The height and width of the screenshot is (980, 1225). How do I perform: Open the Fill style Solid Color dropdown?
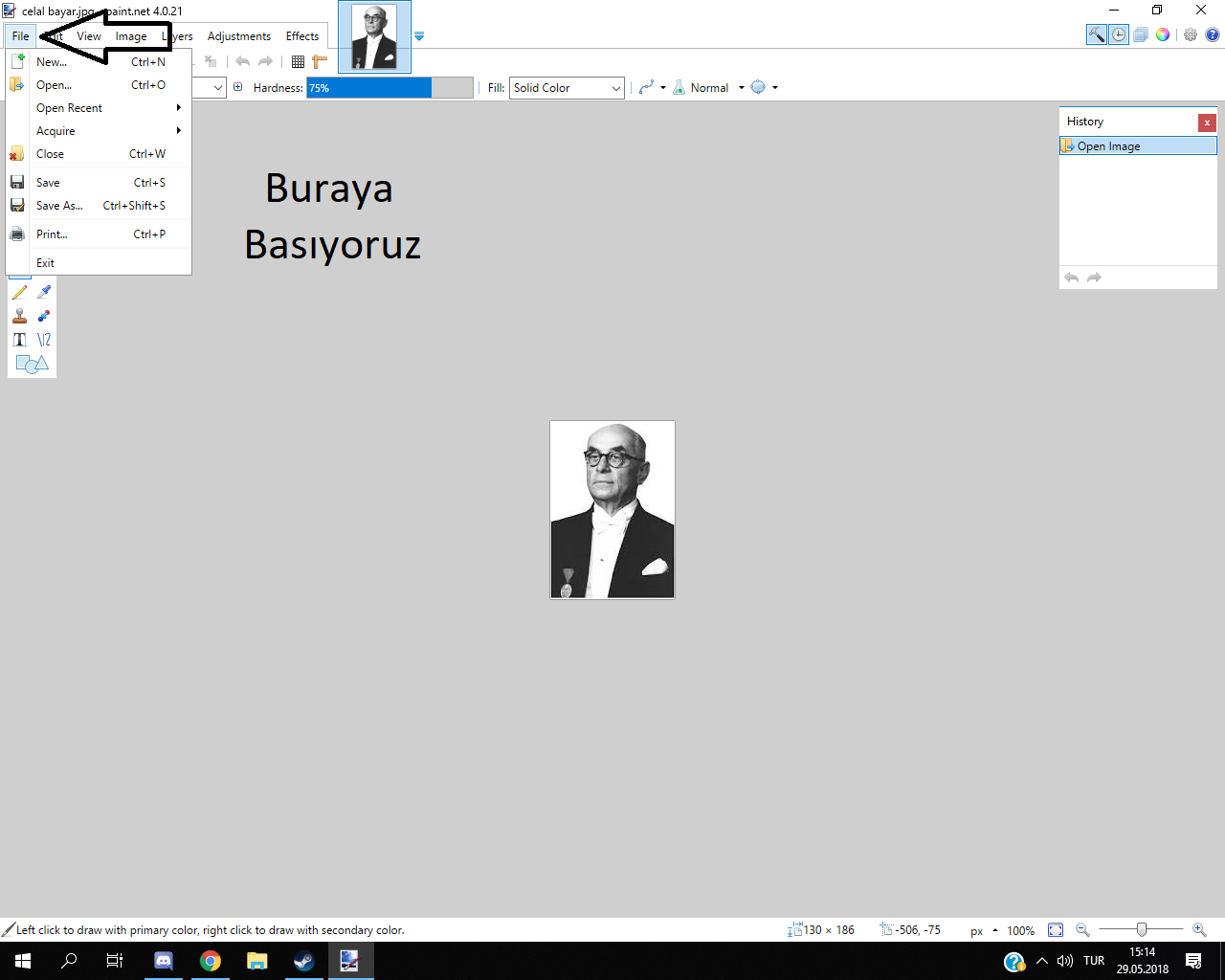[x=567, y=88]
